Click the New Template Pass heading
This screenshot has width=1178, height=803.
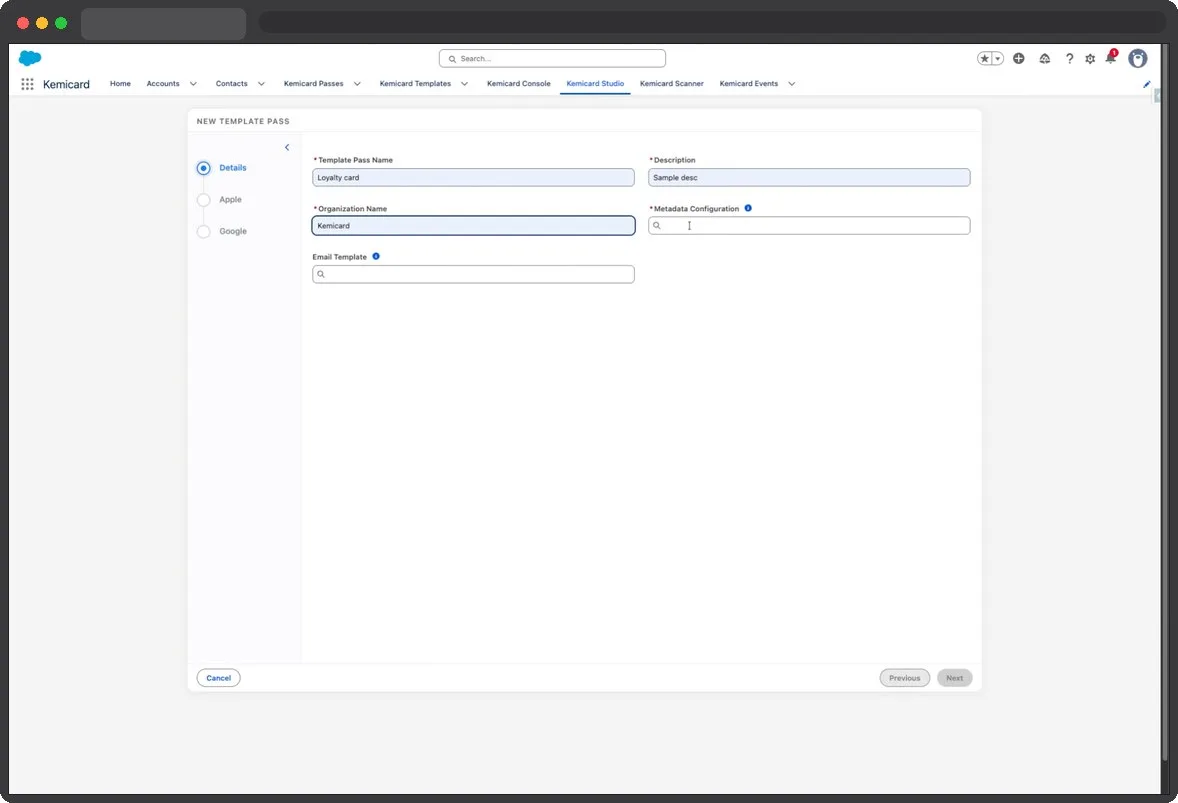pyautogui.click(x=243, y=121)
